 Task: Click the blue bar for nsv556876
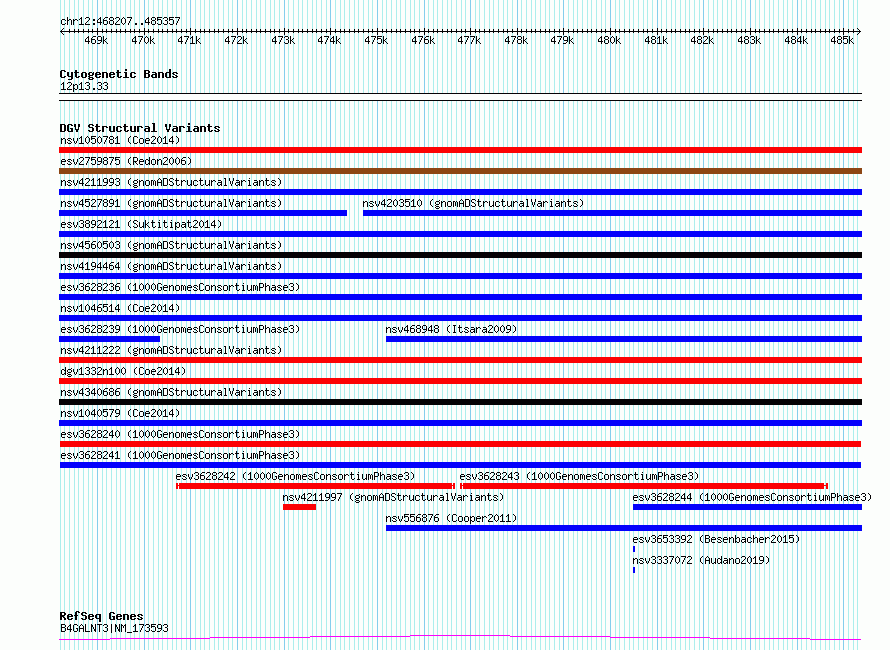[x=624, y=528]
